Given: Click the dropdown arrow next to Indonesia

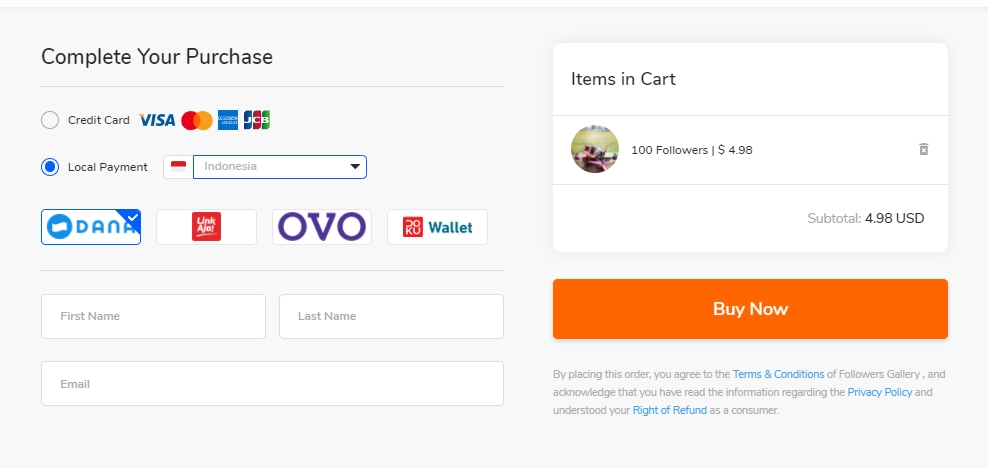Looking at the screenshot, I should pos(355,167).
